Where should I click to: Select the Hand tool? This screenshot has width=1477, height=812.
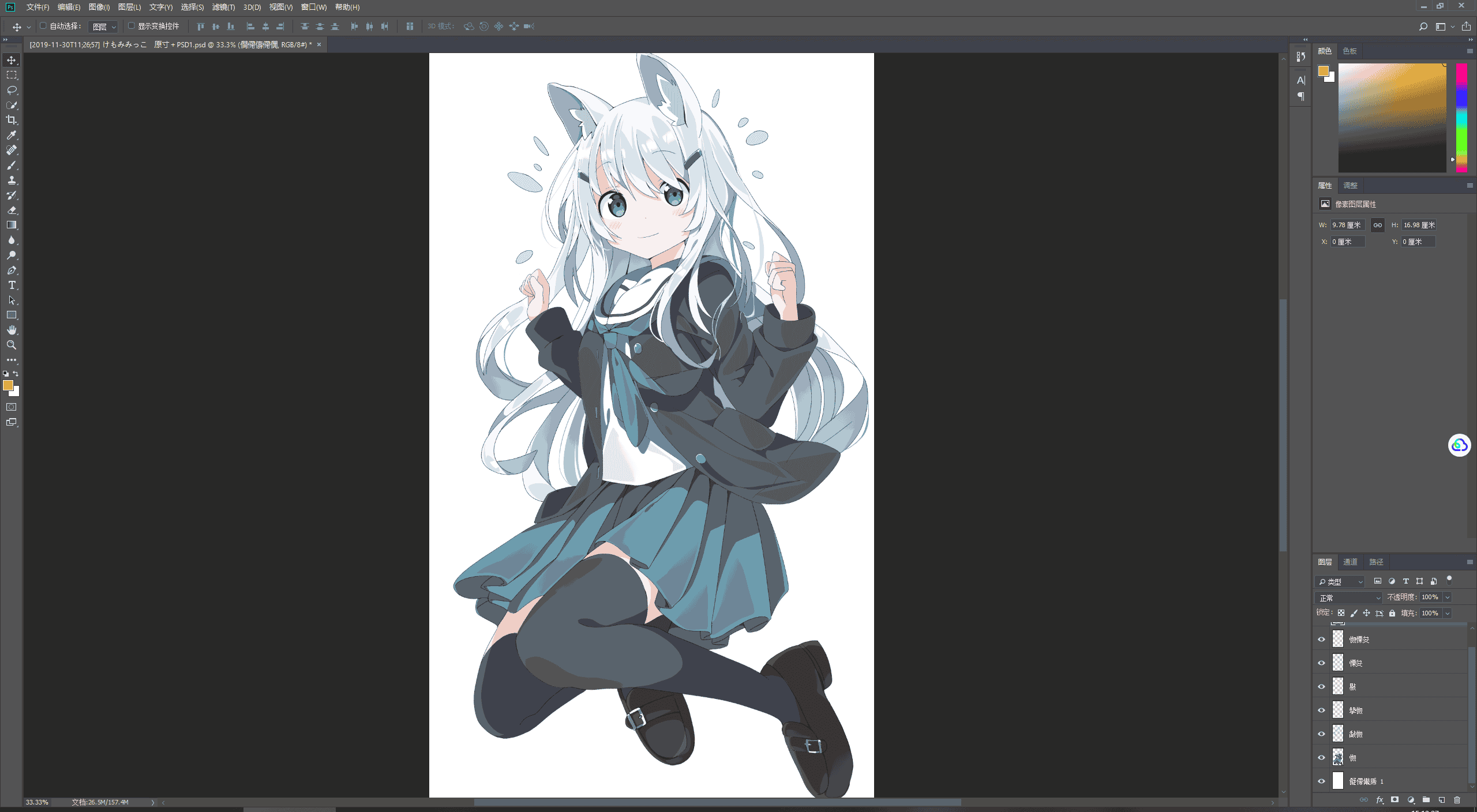[x=12, y=330]
